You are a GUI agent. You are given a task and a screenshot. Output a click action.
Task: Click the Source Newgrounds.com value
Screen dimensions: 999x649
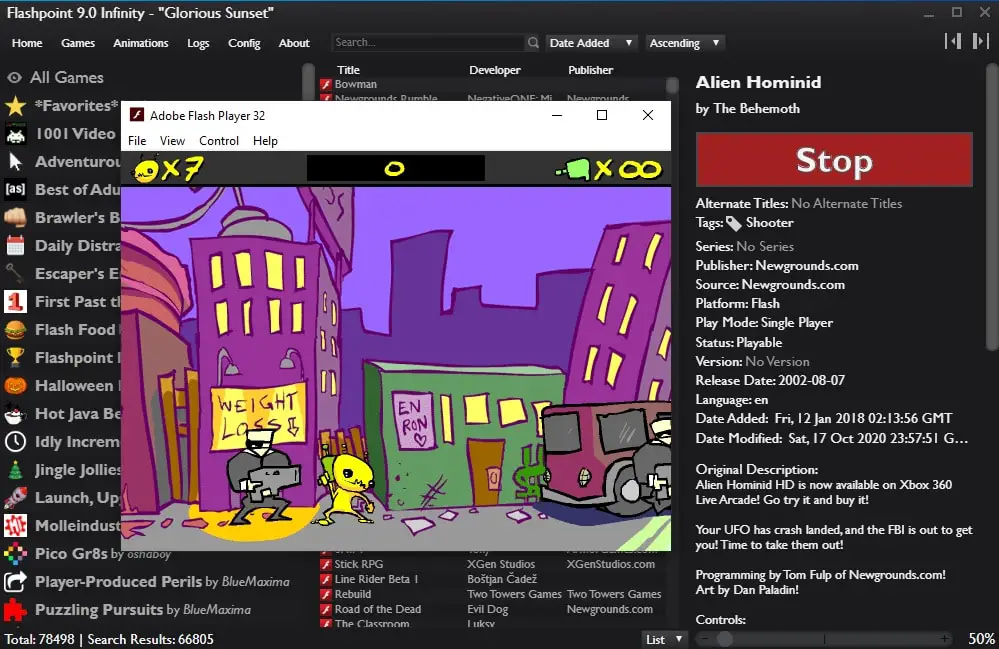point(793,285)
